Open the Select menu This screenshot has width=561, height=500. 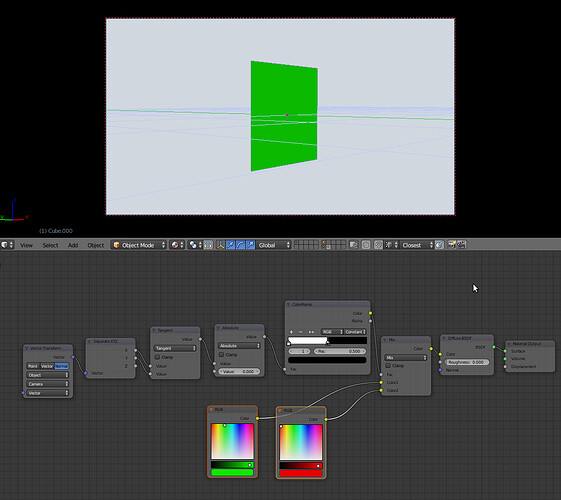pos(50,245)
